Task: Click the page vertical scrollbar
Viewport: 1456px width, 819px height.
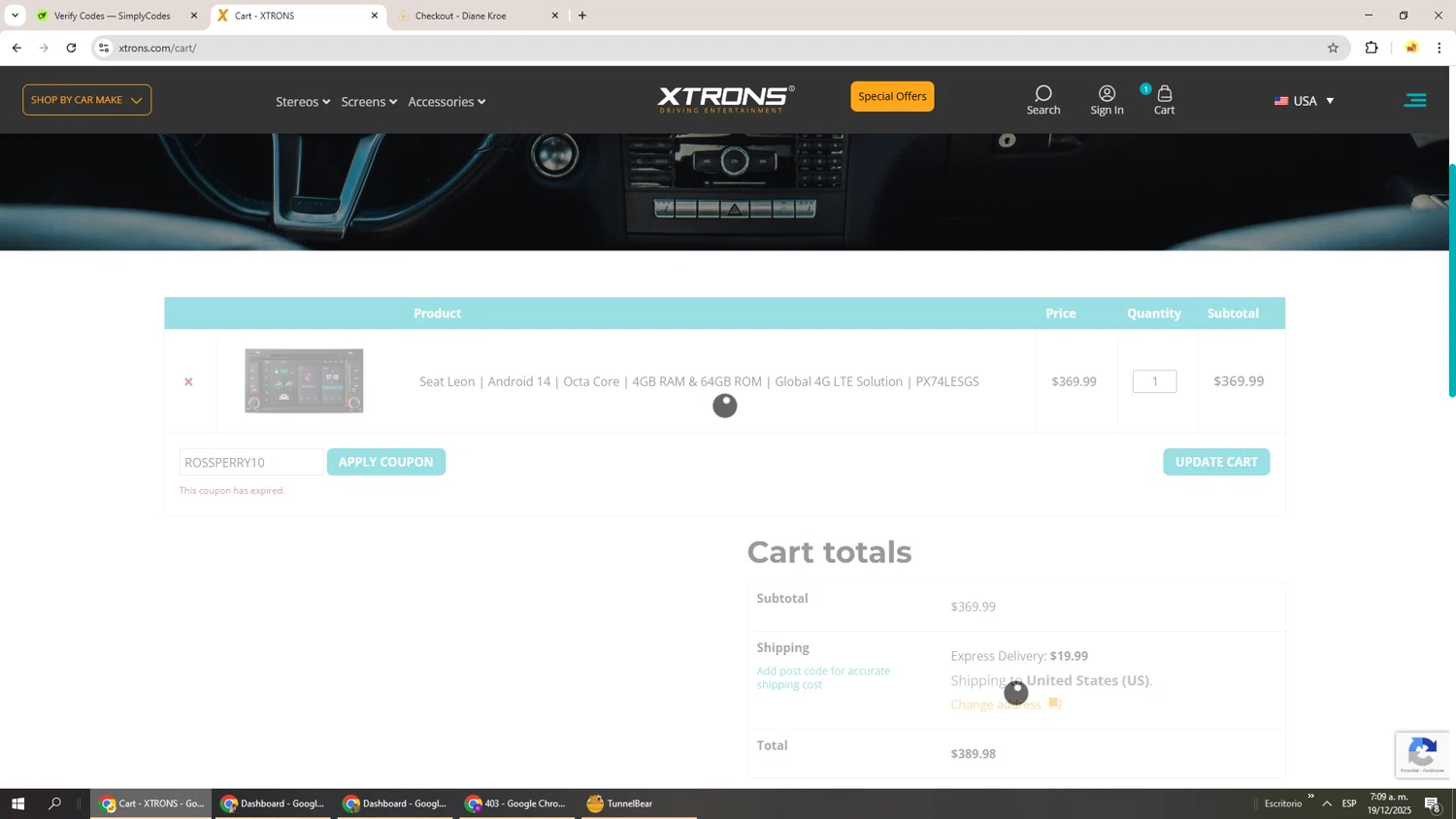Action: click(x=1452, y=281)
